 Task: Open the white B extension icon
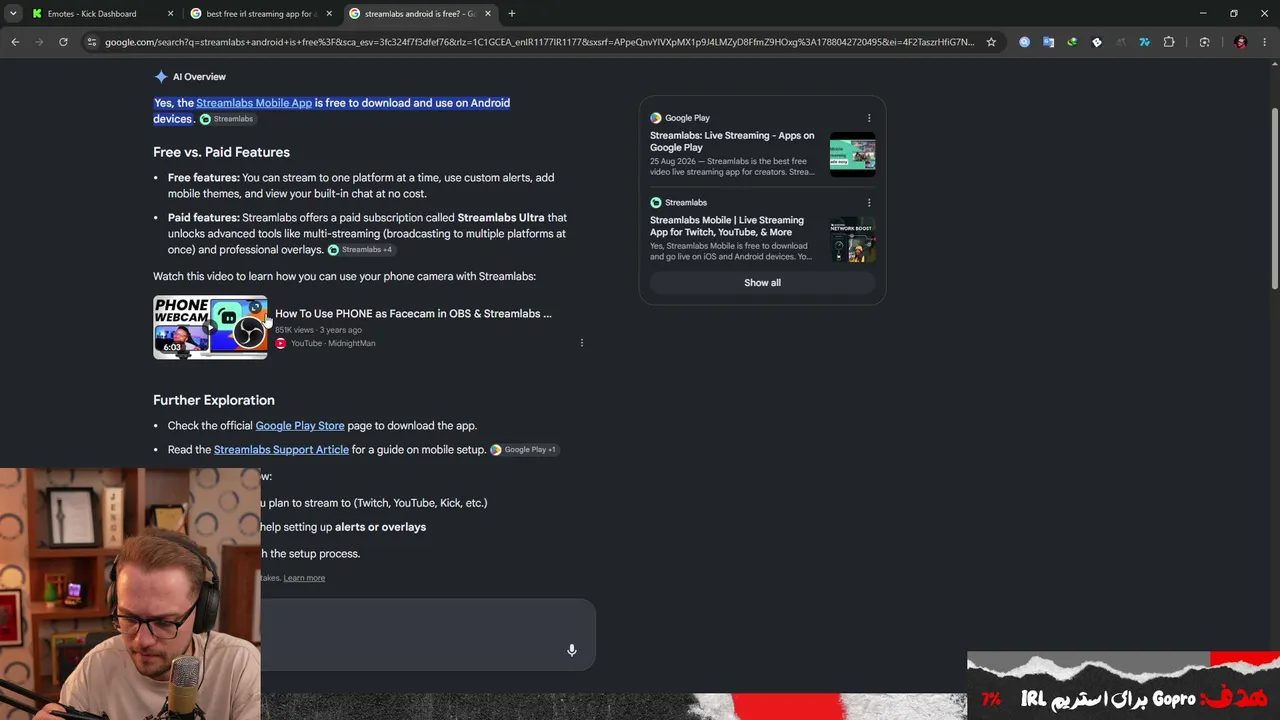(1097, 42)
